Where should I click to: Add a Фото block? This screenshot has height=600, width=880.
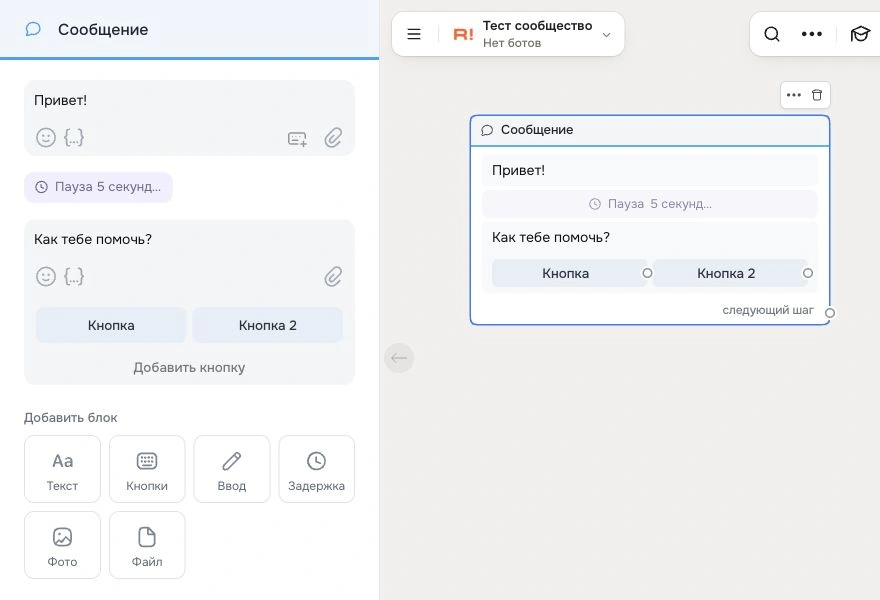[62, 545]
